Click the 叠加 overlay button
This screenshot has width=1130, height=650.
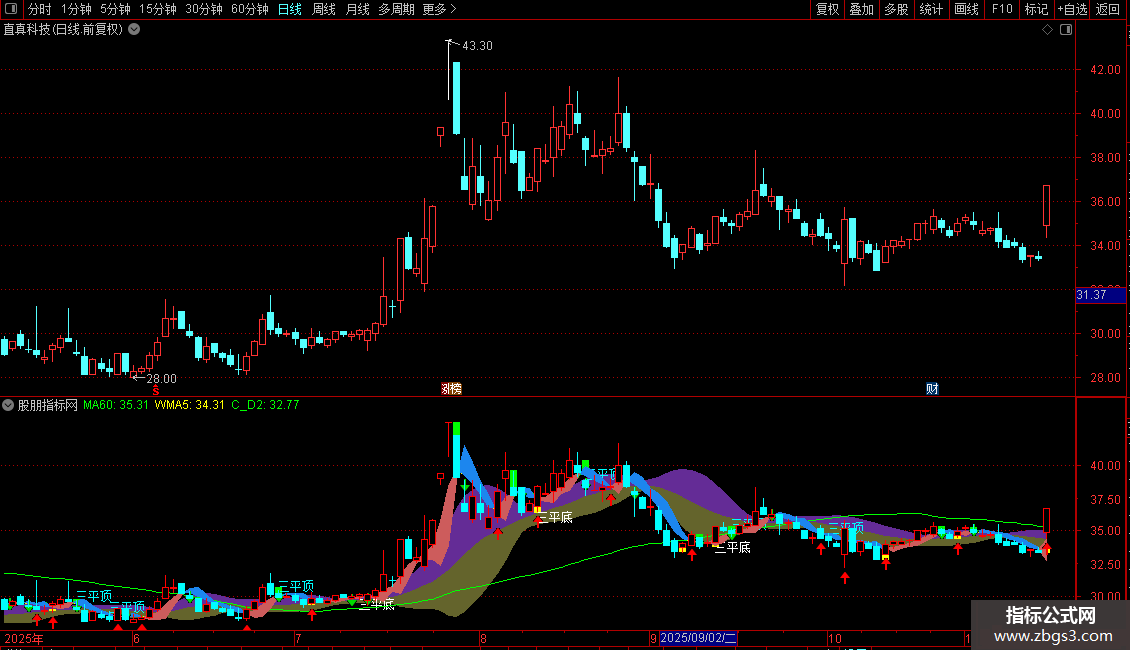click(861, 9)
